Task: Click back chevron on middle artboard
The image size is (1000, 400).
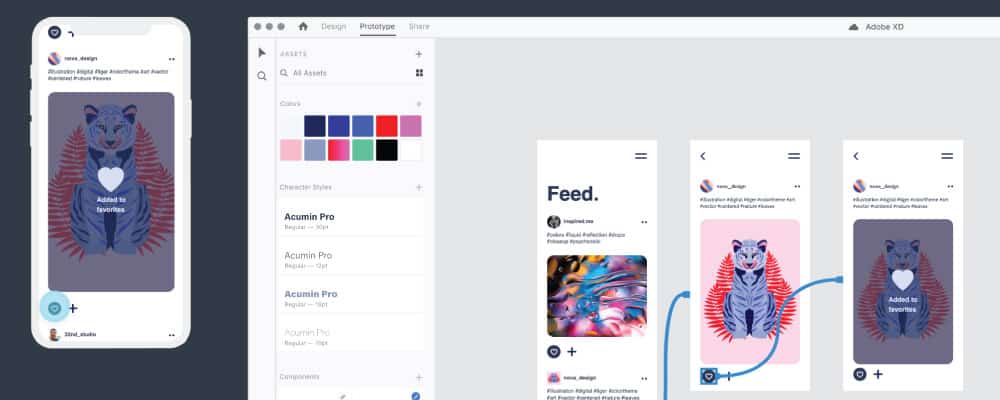Action: click(x=703, y=156)
